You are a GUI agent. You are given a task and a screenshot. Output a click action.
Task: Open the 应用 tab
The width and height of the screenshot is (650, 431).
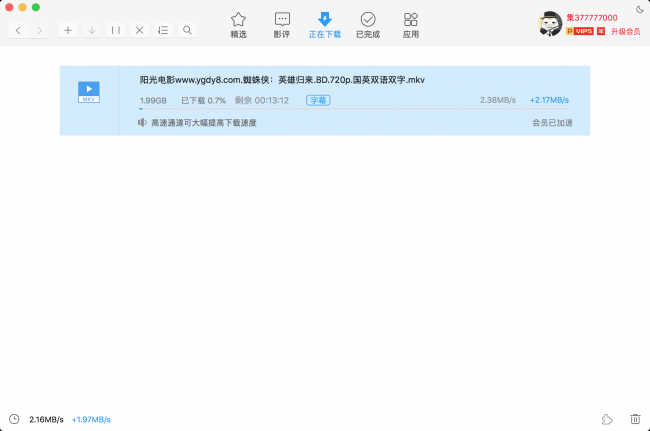pos(411,24)
